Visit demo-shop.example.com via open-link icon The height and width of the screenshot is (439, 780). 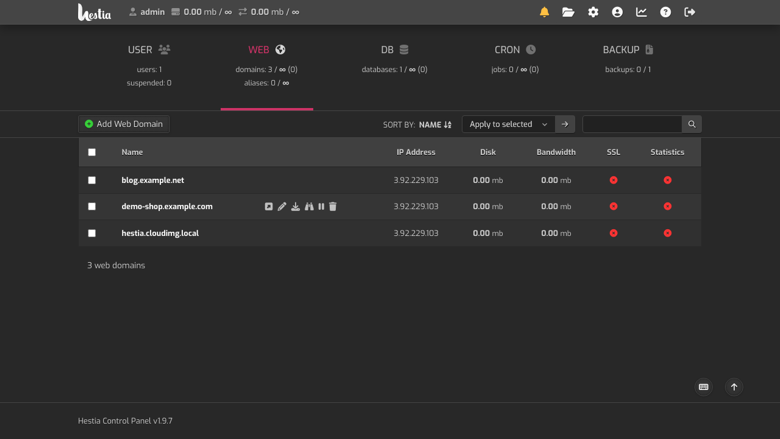269,206
